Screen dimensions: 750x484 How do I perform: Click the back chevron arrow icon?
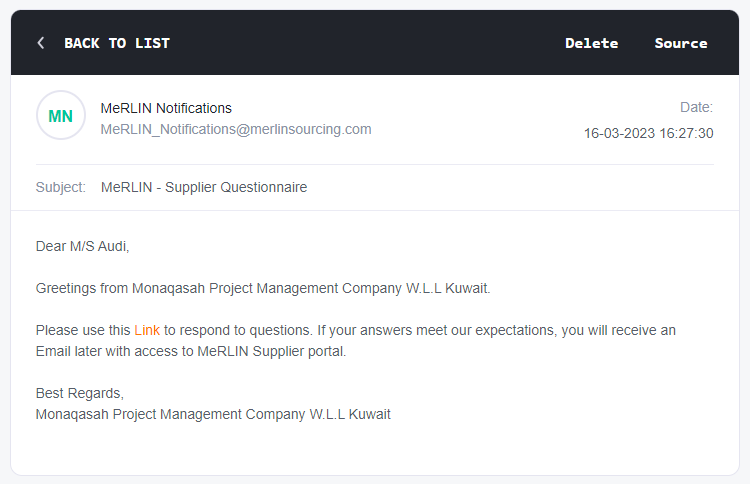click(x=41, y=43)
